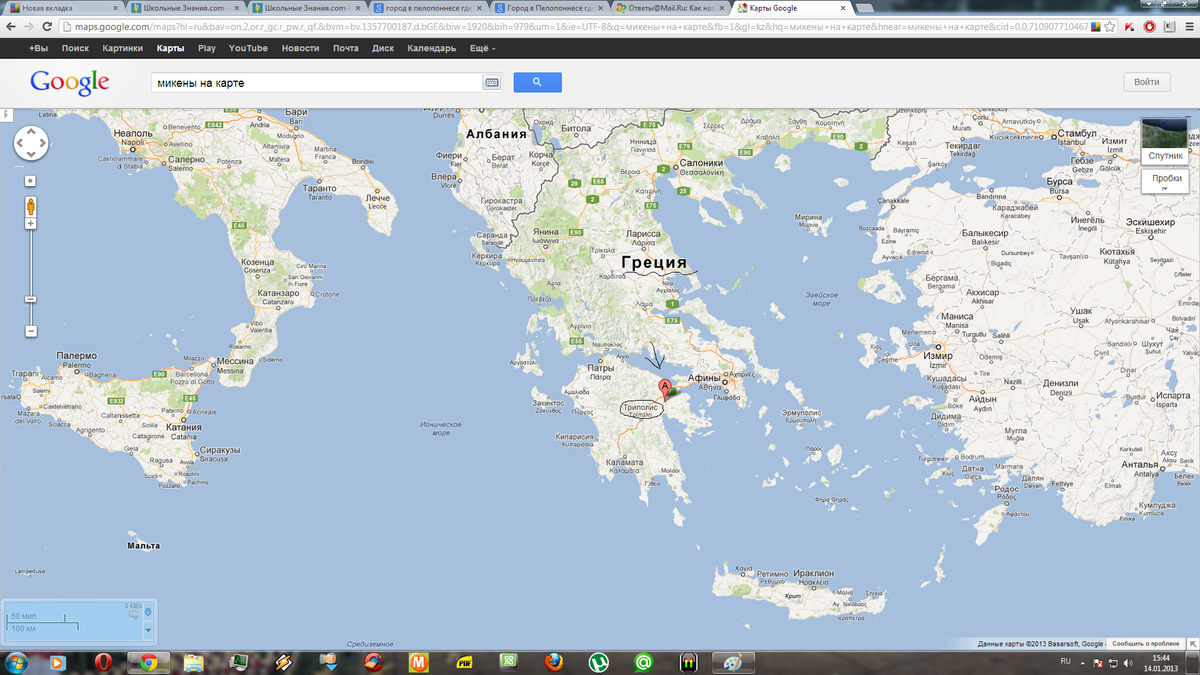1200x675 pixels.
Task: Expand the overlay widget's down arrow
Action: [149, 631]
